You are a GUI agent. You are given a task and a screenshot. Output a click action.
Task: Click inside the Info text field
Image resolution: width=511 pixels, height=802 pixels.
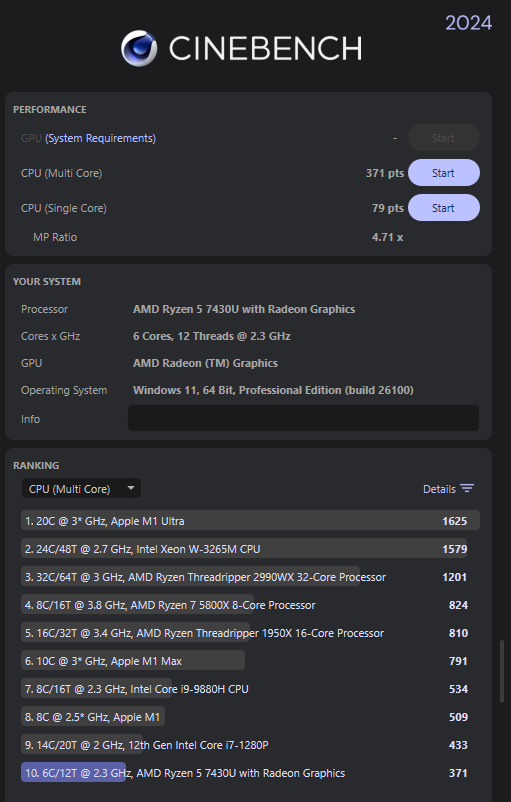[303, 418]
